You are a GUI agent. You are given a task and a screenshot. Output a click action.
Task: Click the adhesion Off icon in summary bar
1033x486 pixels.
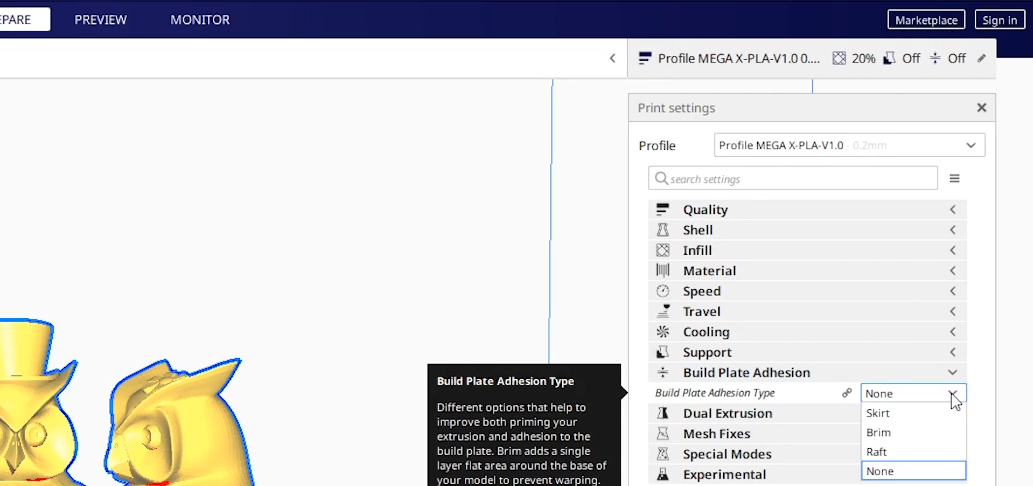[935, 59]
